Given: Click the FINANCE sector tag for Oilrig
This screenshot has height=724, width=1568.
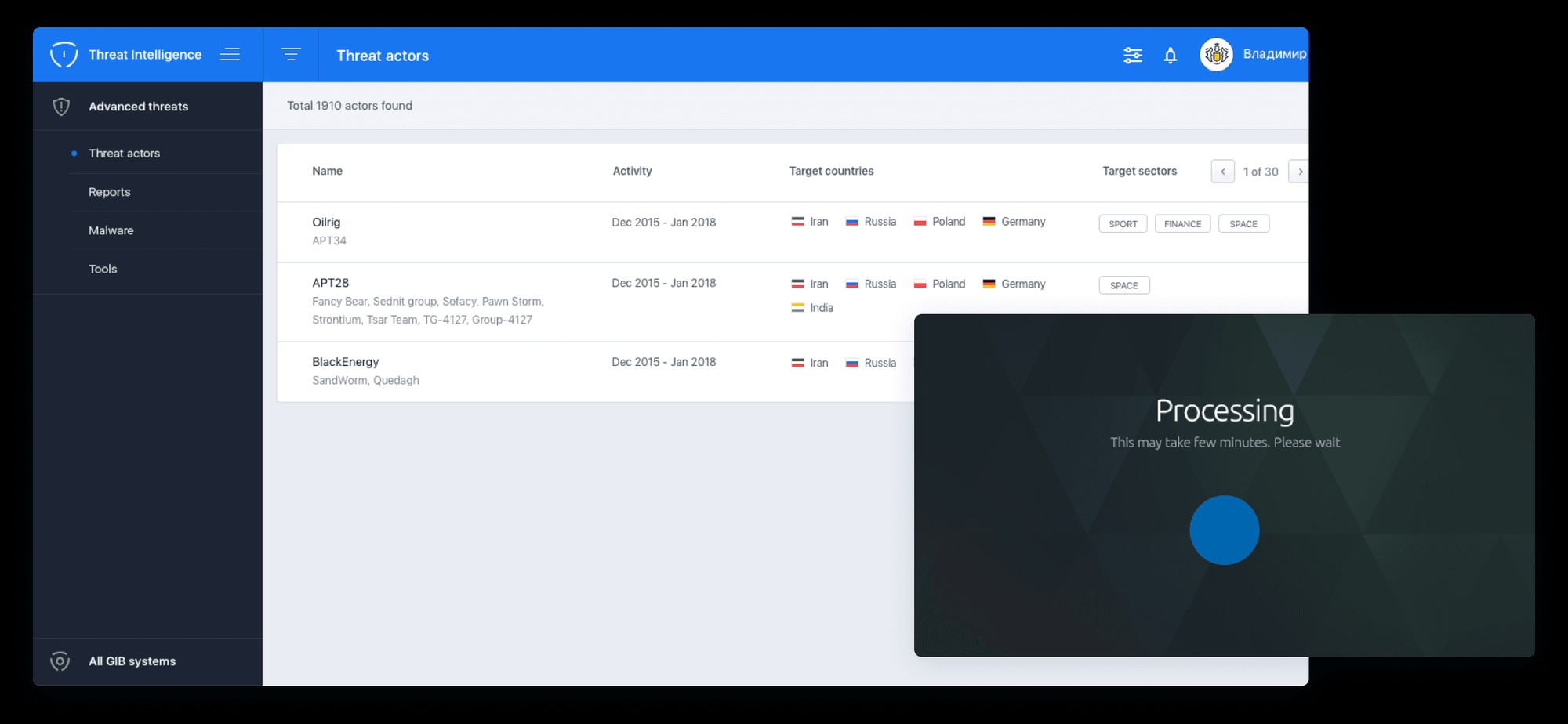Looking at the screenshot, I should coord(1182,224).
